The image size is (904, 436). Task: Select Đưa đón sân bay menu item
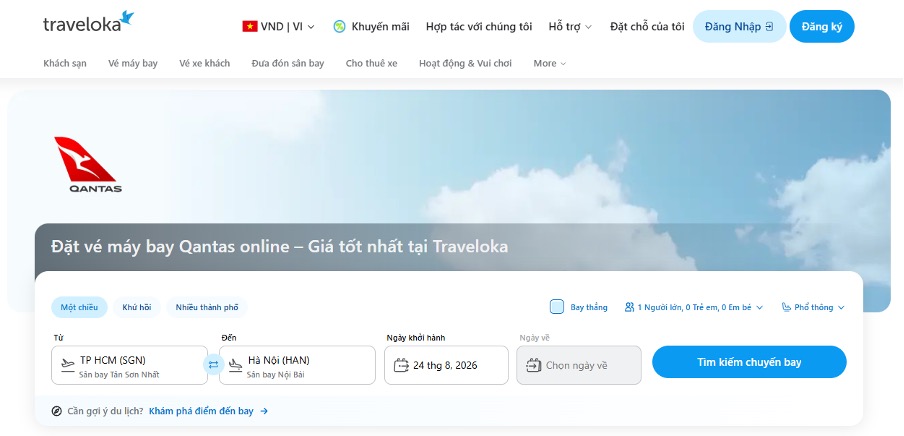click(x=288, y=63)
